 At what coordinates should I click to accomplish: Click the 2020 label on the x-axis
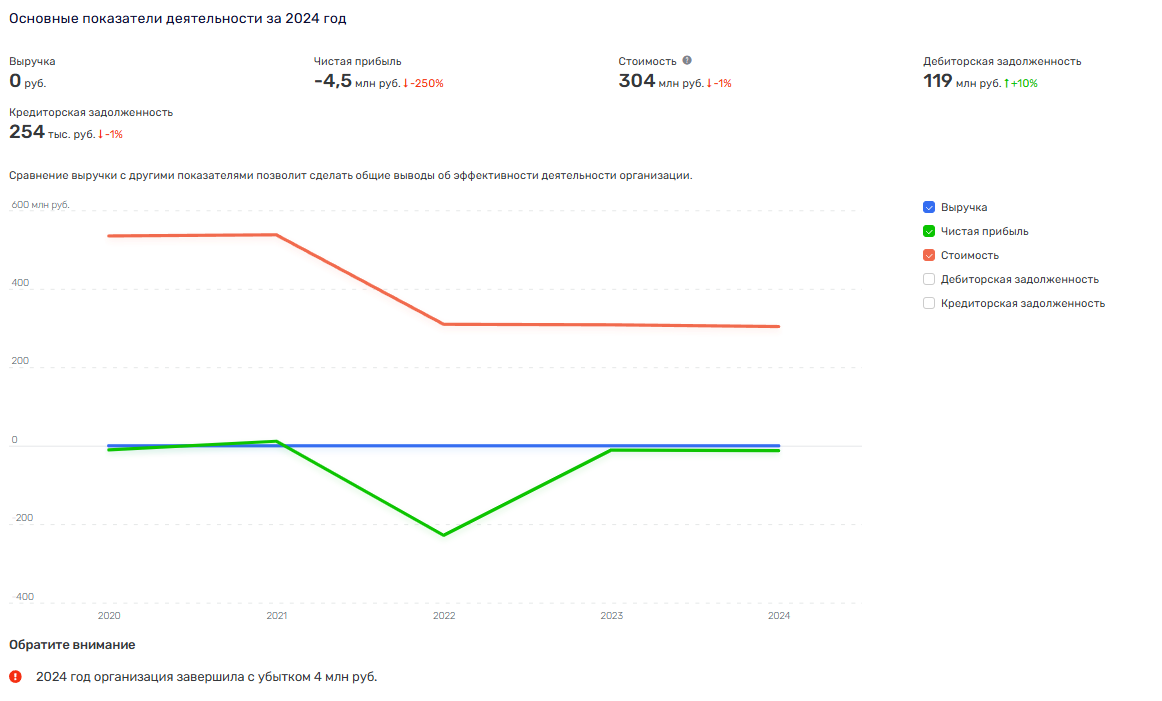109,616
